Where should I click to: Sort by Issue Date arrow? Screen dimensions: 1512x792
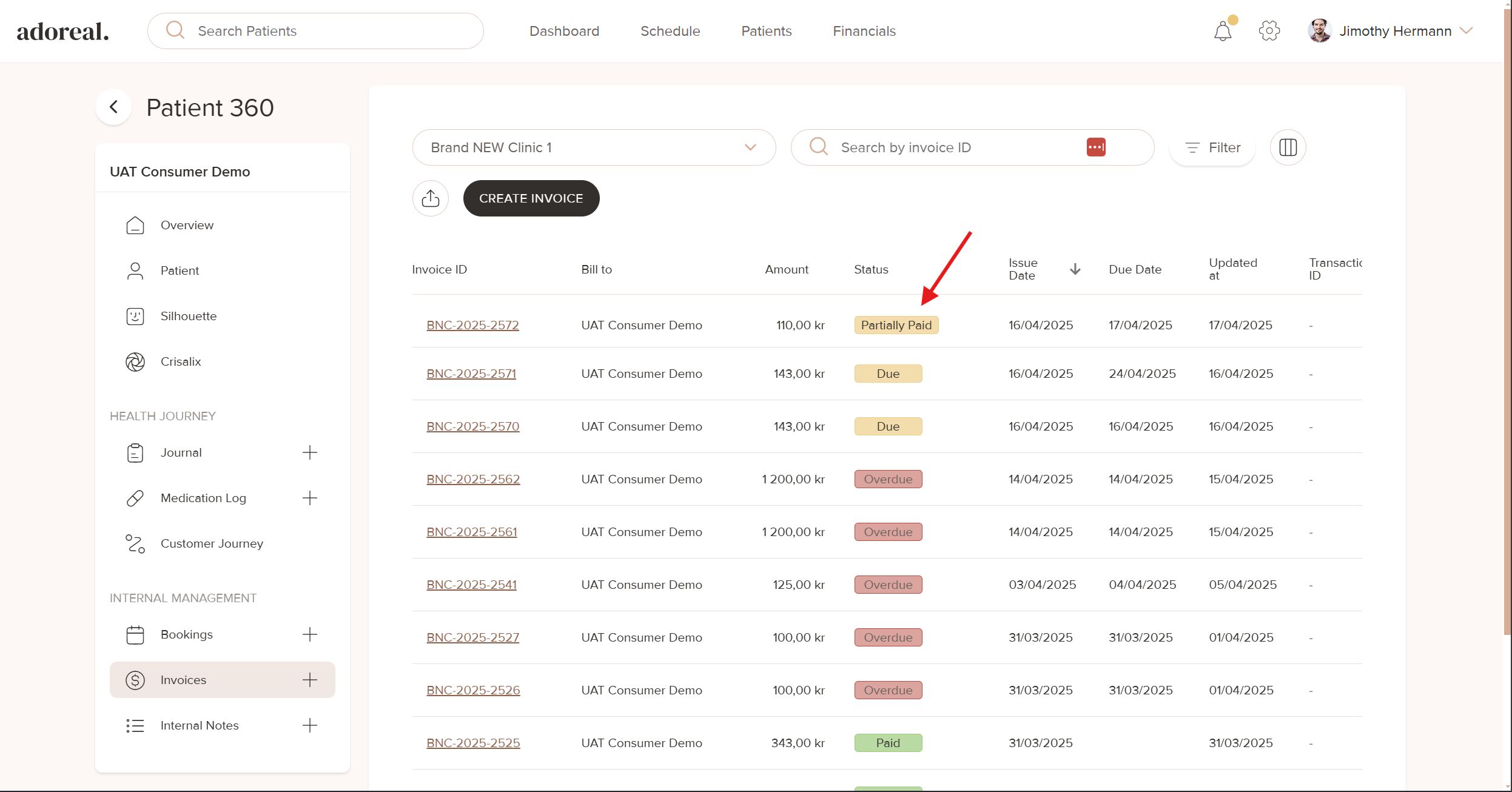pos(1075,269)
